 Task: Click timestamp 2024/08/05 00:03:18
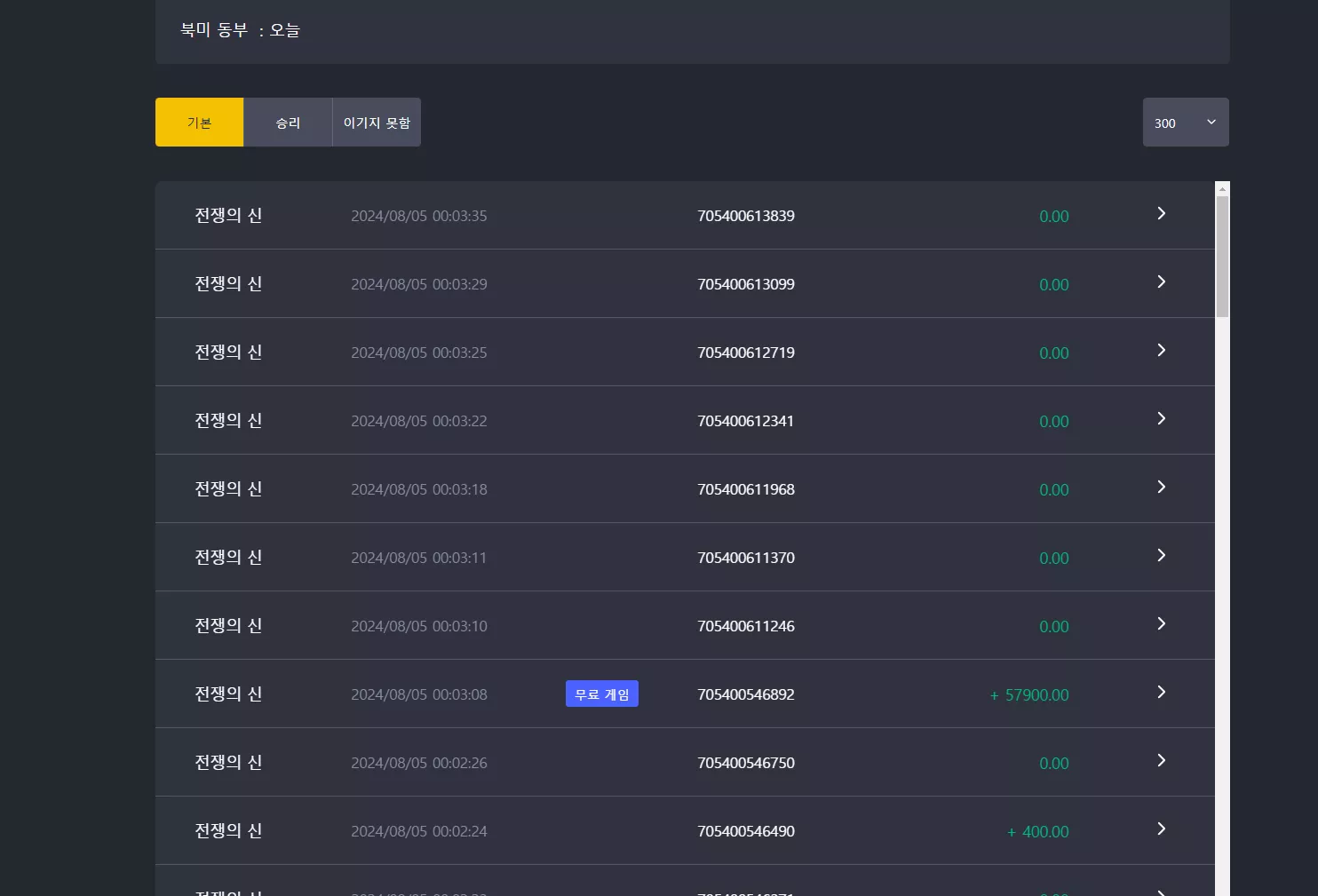pyautogui.click(x=419, y=489)
